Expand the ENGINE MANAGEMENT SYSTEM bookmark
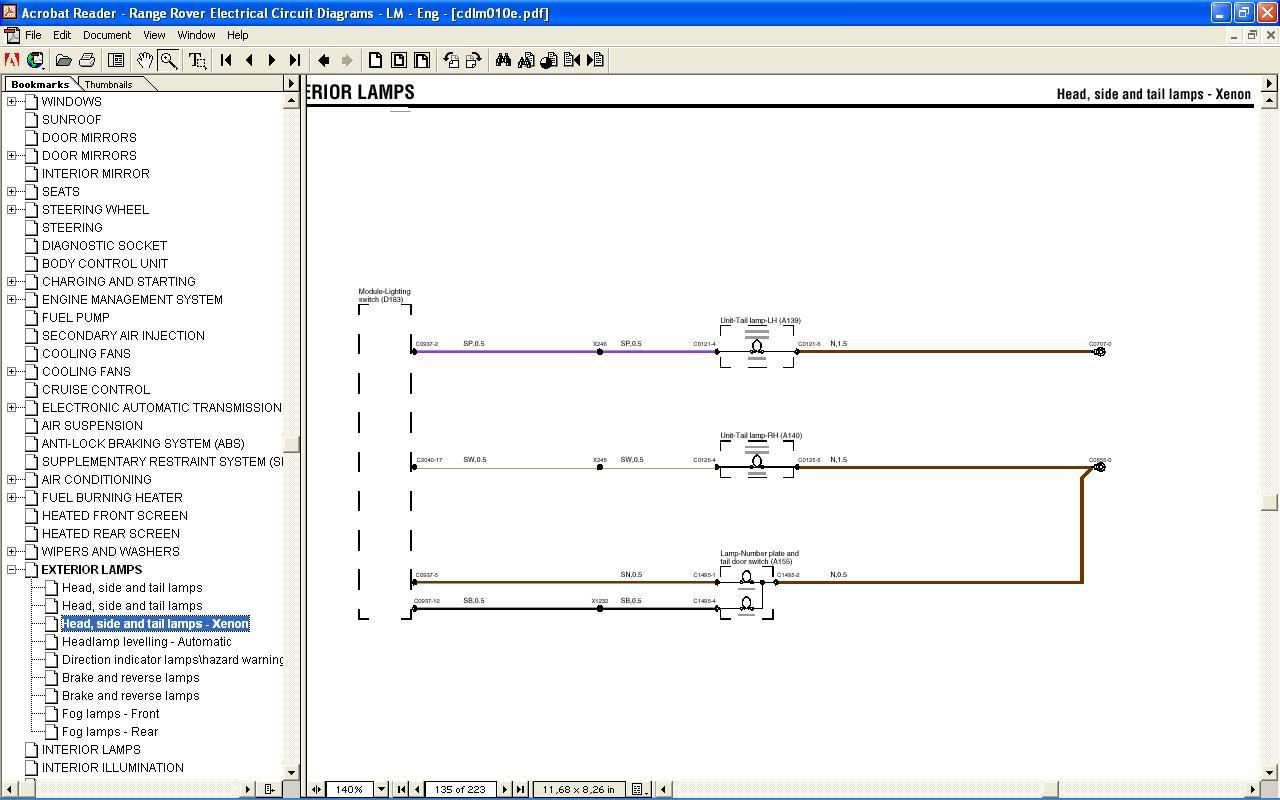Screen dimensions: 1280x800 (x=12, y=299)
